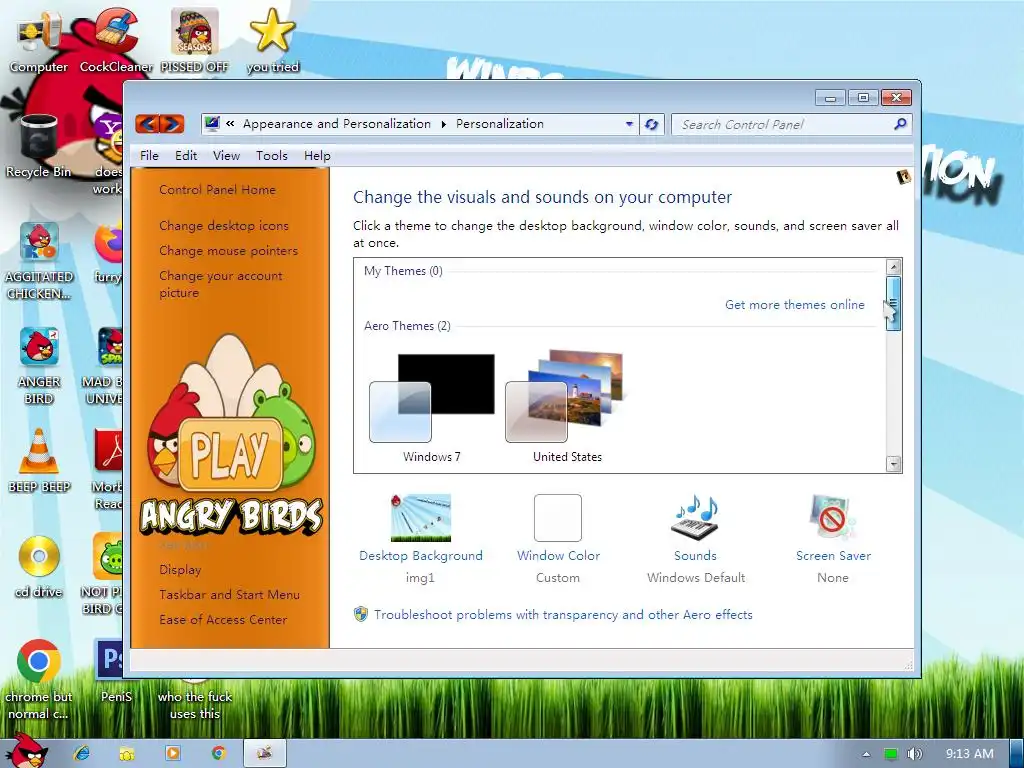1024x768 pixels.
Task: Click the volume speaker tray icon
Action: click(914, 754)
